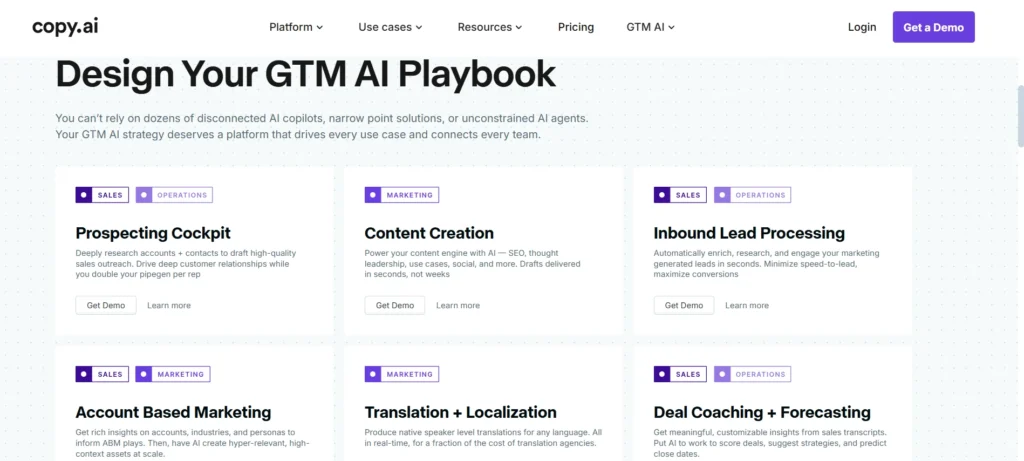Screen dimensions: 1024x461
Task: Expand the Resources menu
Action: [x=490, y=27]
